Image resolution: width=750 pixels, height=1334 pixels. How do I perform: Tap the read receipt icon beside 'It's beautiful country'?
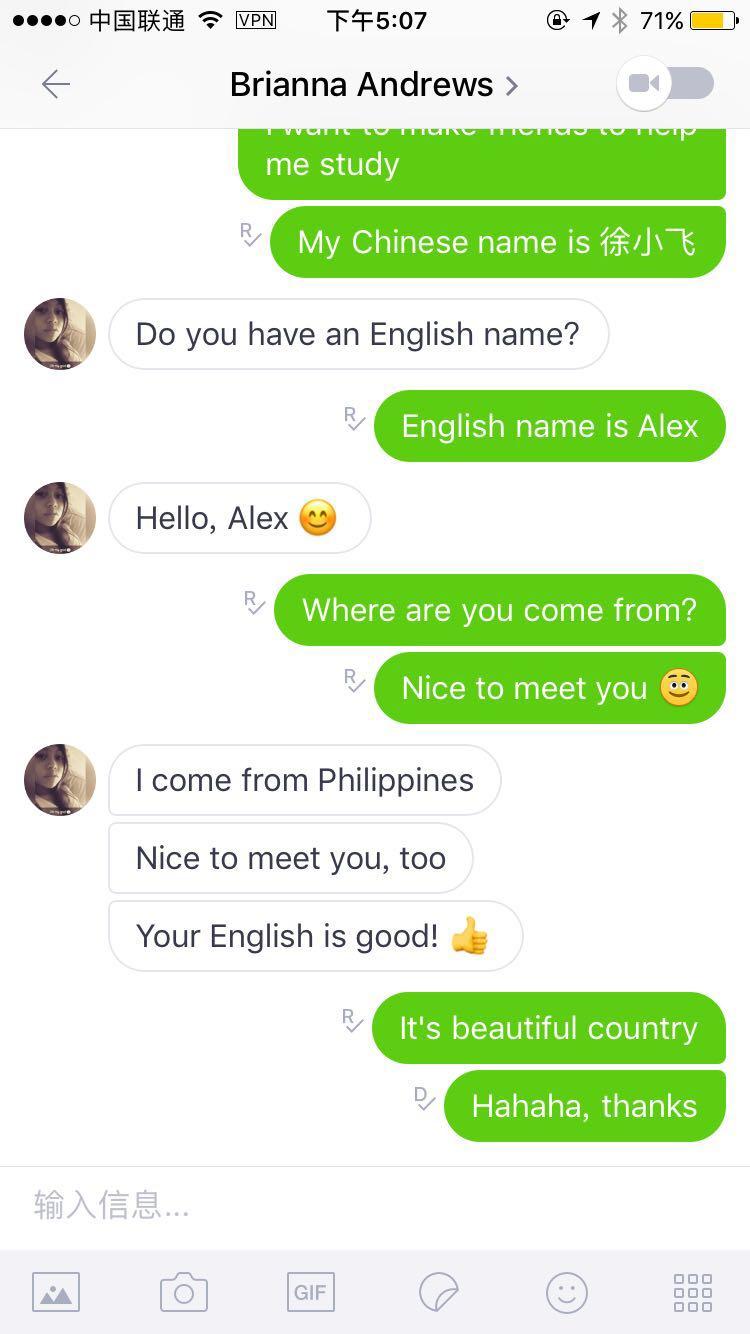coord(353,1021)
